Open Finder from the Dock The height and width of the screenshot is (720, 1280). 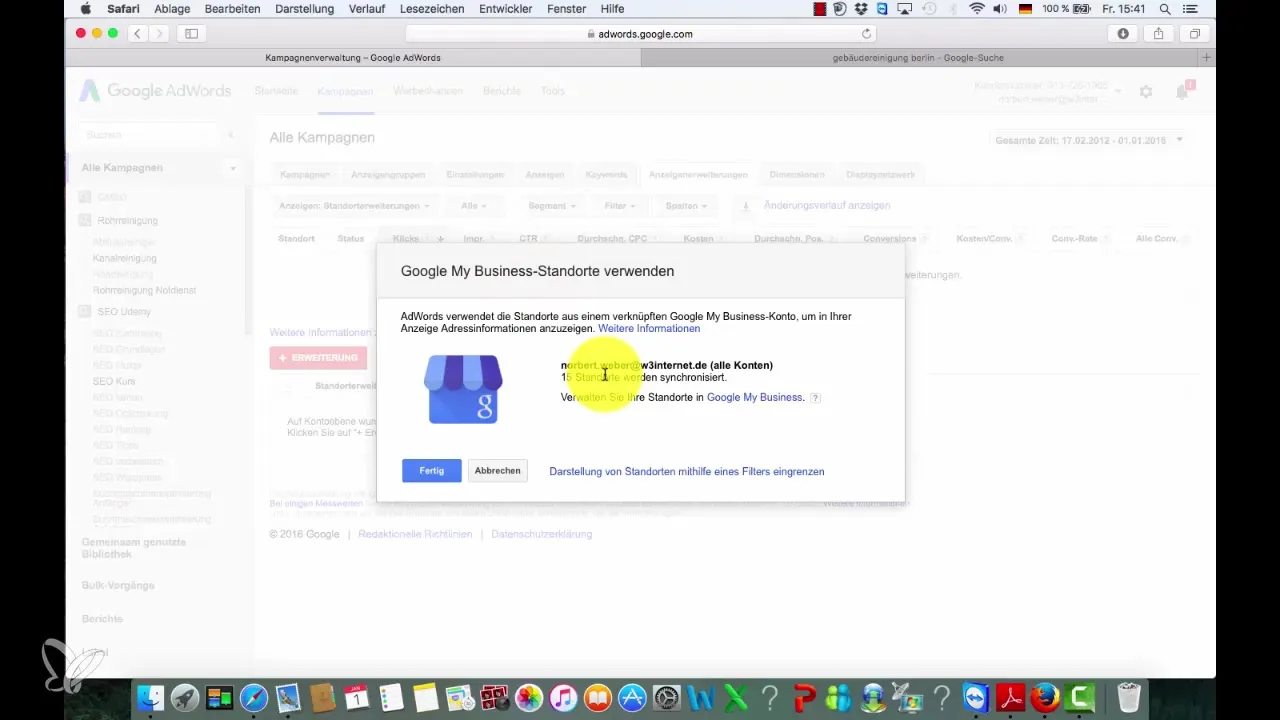149,696
